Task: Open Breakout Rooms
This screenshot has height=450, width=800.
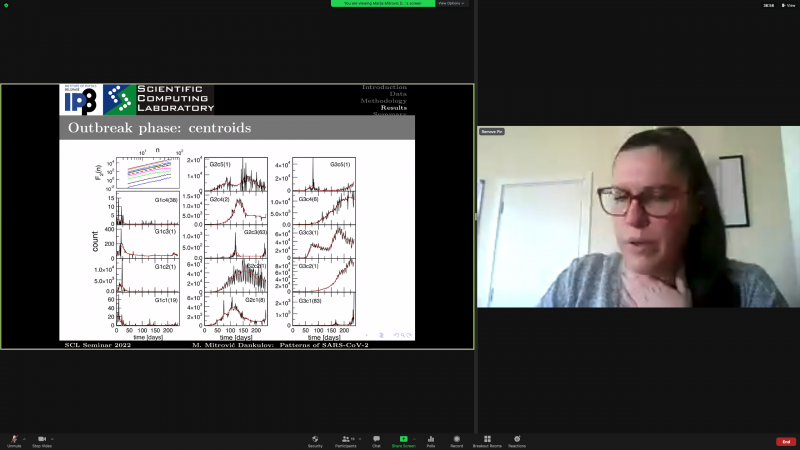Action: coord(487,441)
